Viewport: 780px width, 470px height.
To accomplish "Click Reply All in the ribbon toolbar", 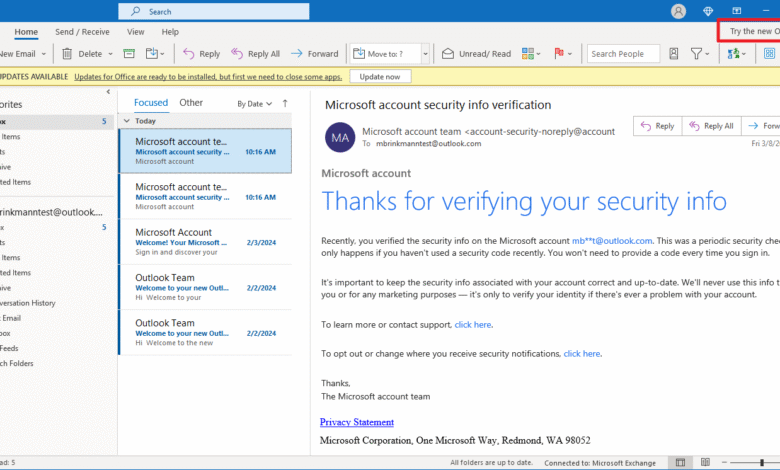I will pyautogui.click(x=256, y=54).
